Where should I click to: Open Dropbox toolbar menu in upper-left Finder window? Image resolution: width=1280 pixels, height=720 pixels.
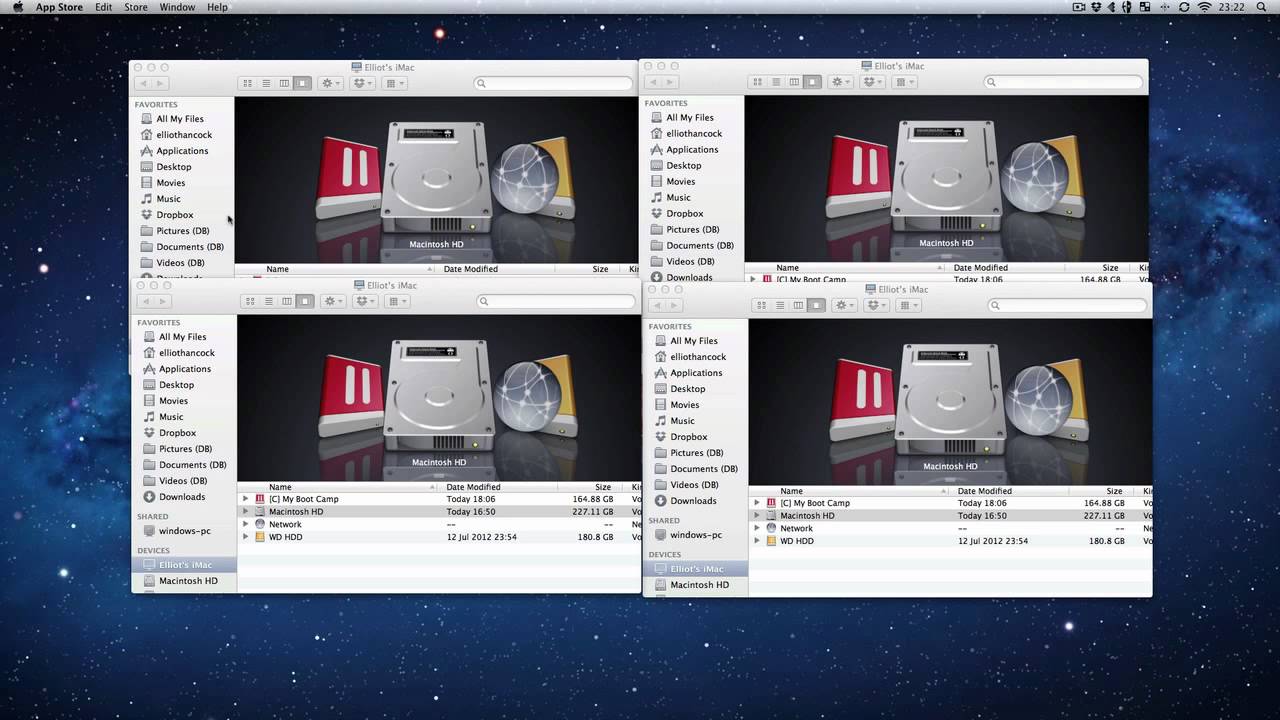coord(363,83)
